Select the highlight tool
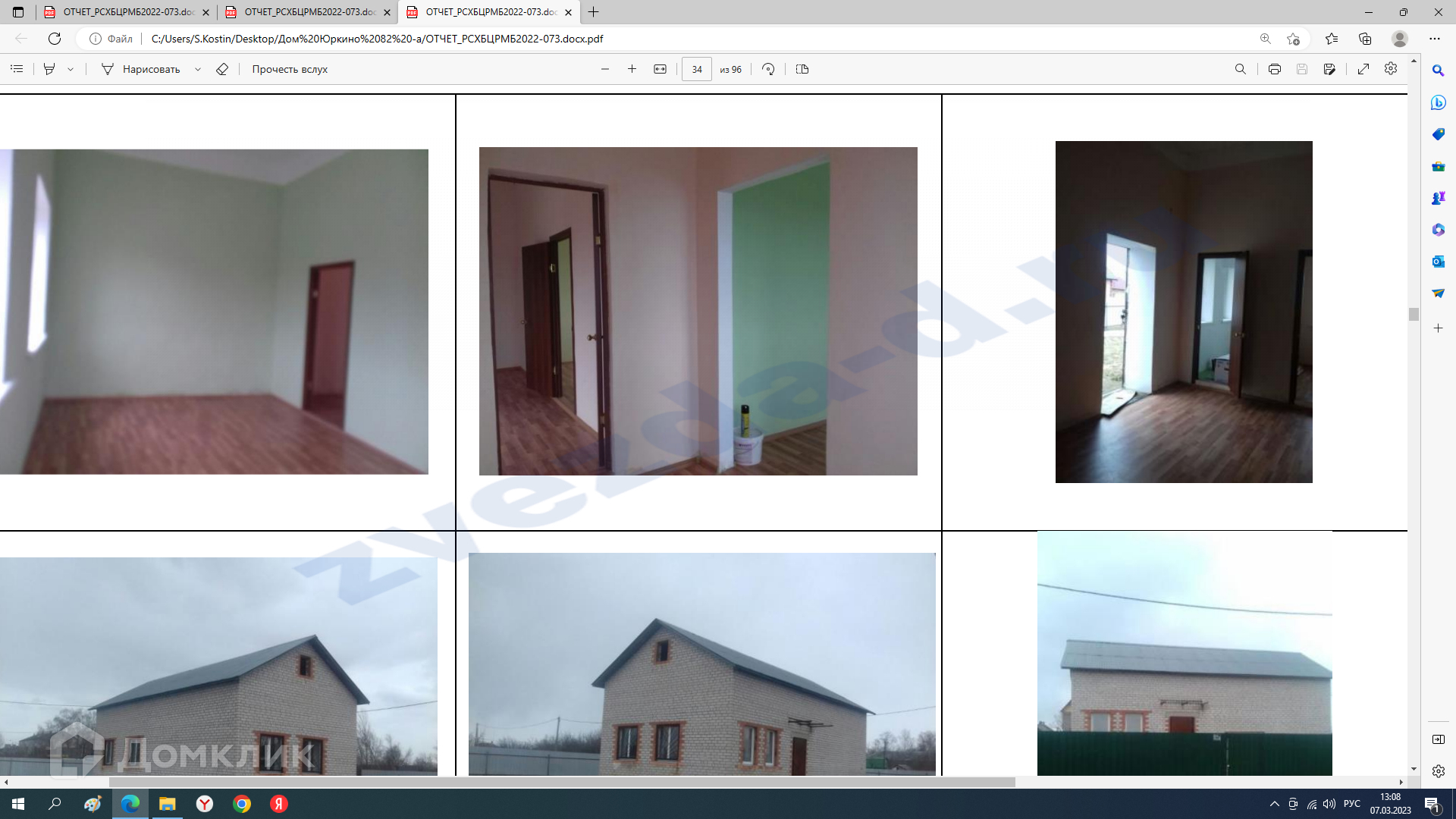The height and width of the screenshot is (819, 1456). [49, 69]
